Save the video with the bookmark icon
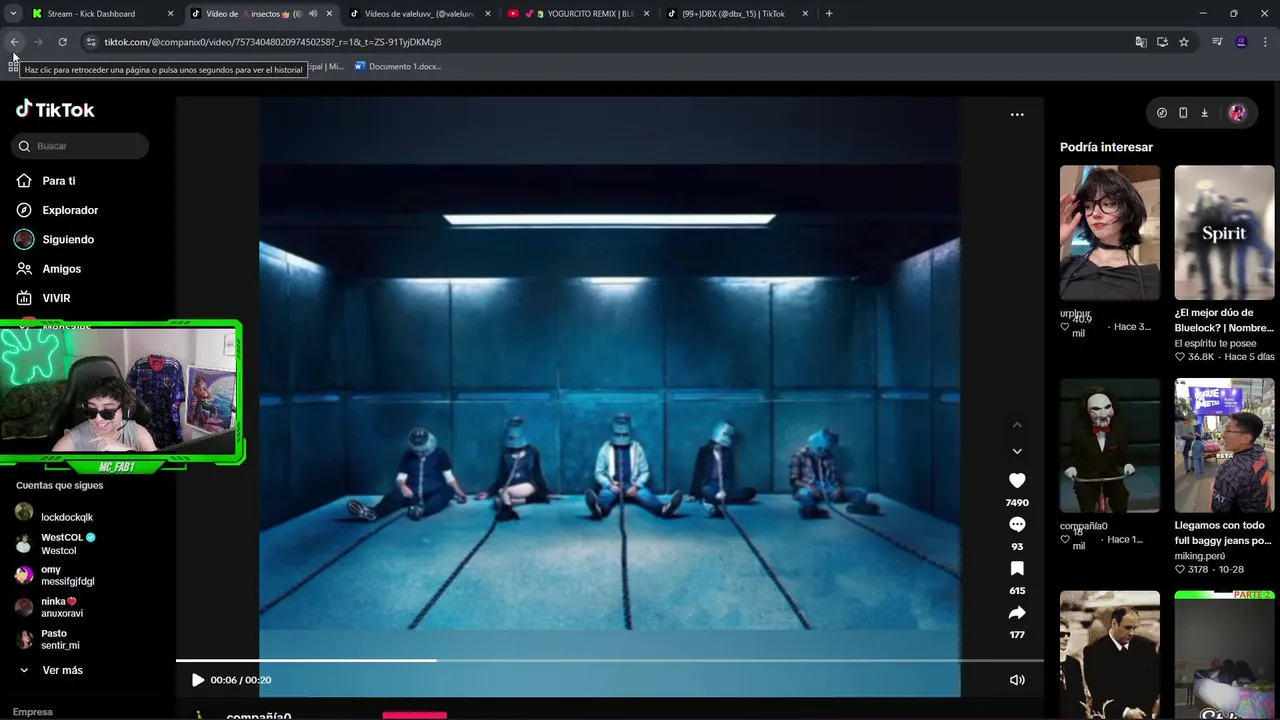The width and height of the screenshot is (1280, 720). [1017, 569]
